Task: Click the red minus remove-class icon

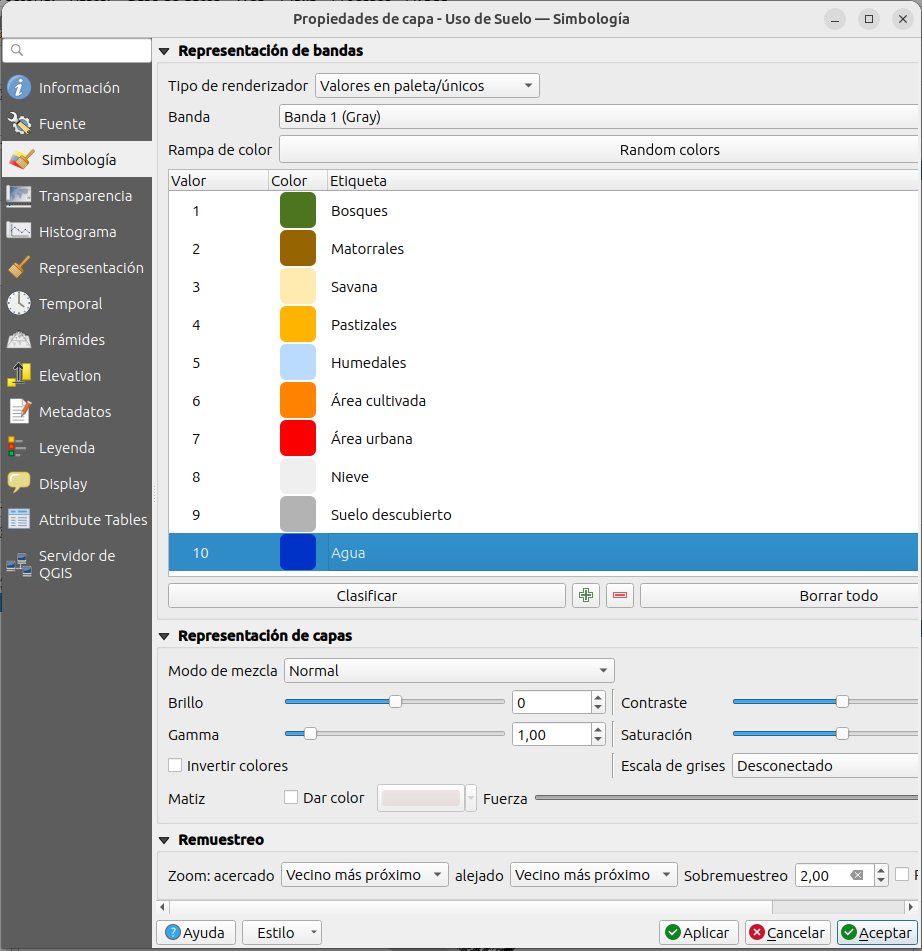Action: (x=621, y=596)
